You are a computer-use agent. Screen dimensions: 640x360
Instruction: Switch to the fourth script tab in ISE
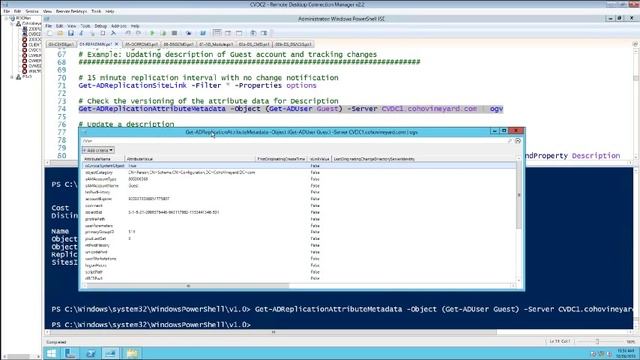point(178,44)
